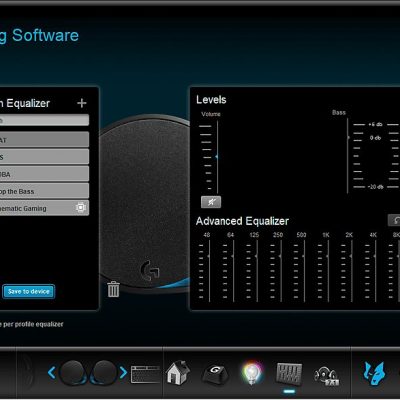Go to previous device with left arrow

(x=51, y=372)
